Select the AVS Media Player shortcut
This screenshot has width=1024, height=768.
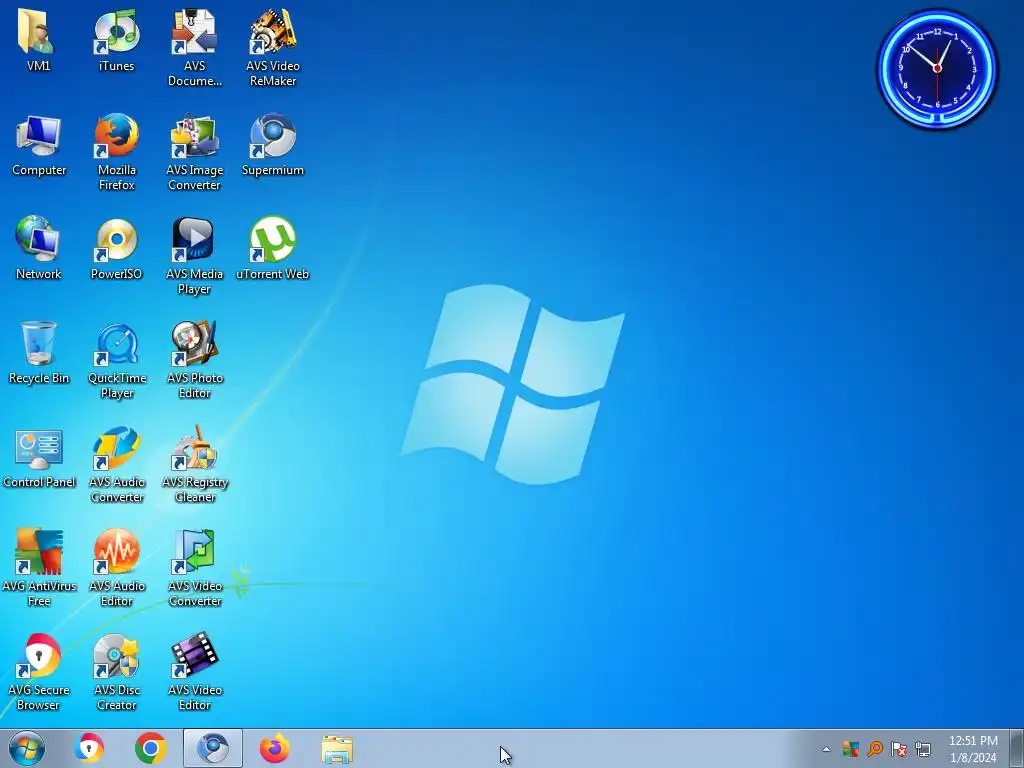195,256
